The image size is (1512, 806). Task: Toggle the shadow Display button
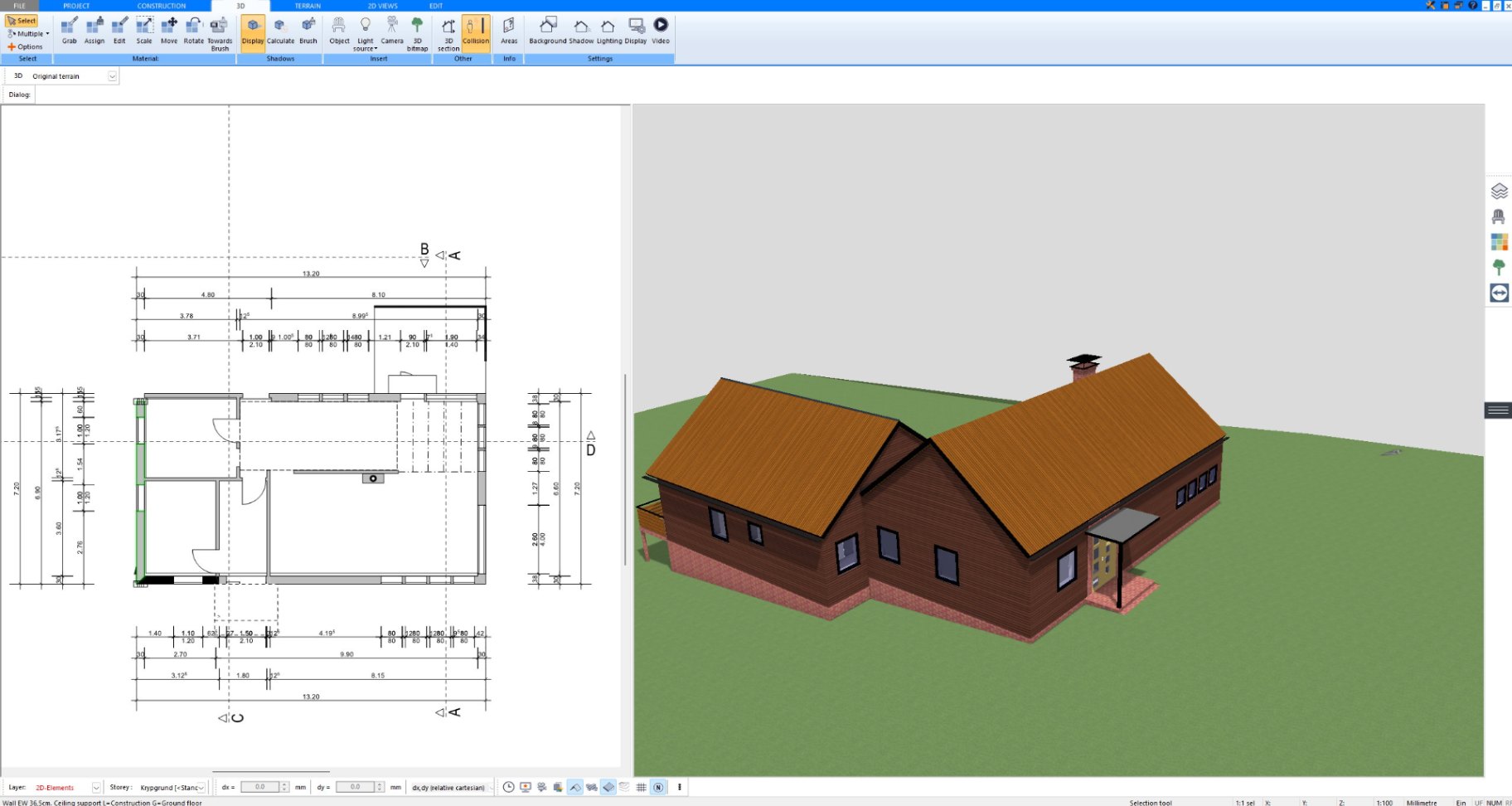(253, 33)
